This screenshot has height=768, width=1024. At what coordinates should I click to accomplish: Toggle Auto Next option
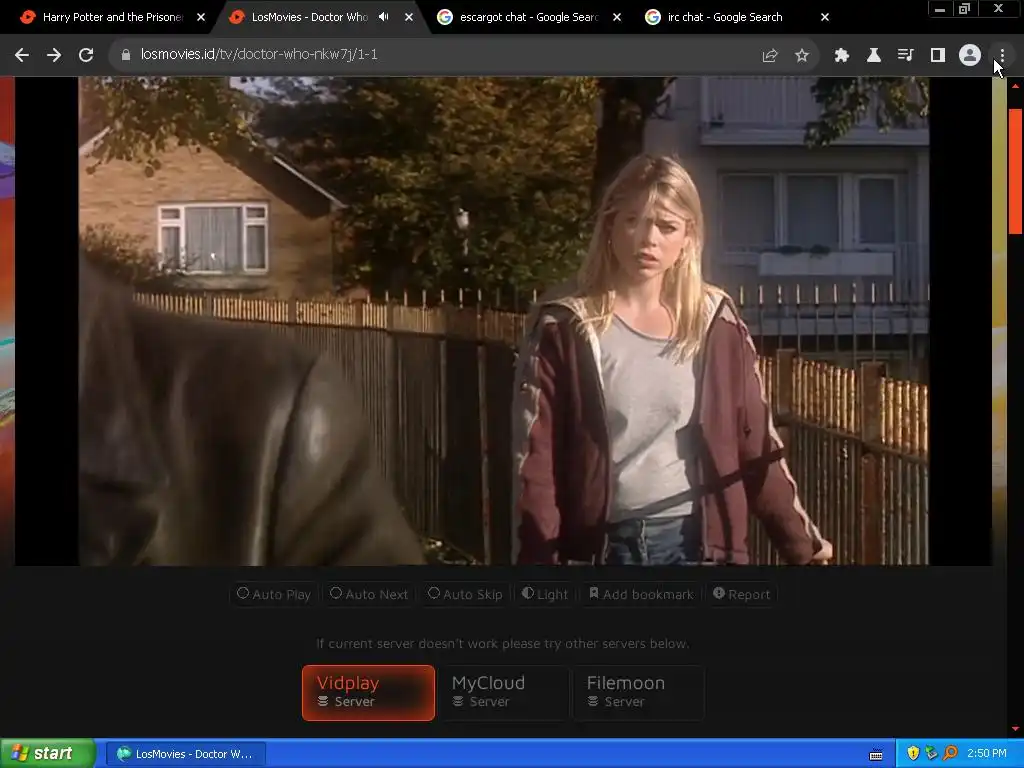click(369, 594)
